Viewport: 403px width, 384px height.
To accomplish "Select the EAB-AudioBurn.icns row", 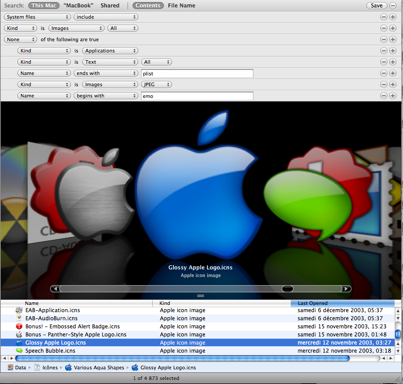I will pos(198,318).
